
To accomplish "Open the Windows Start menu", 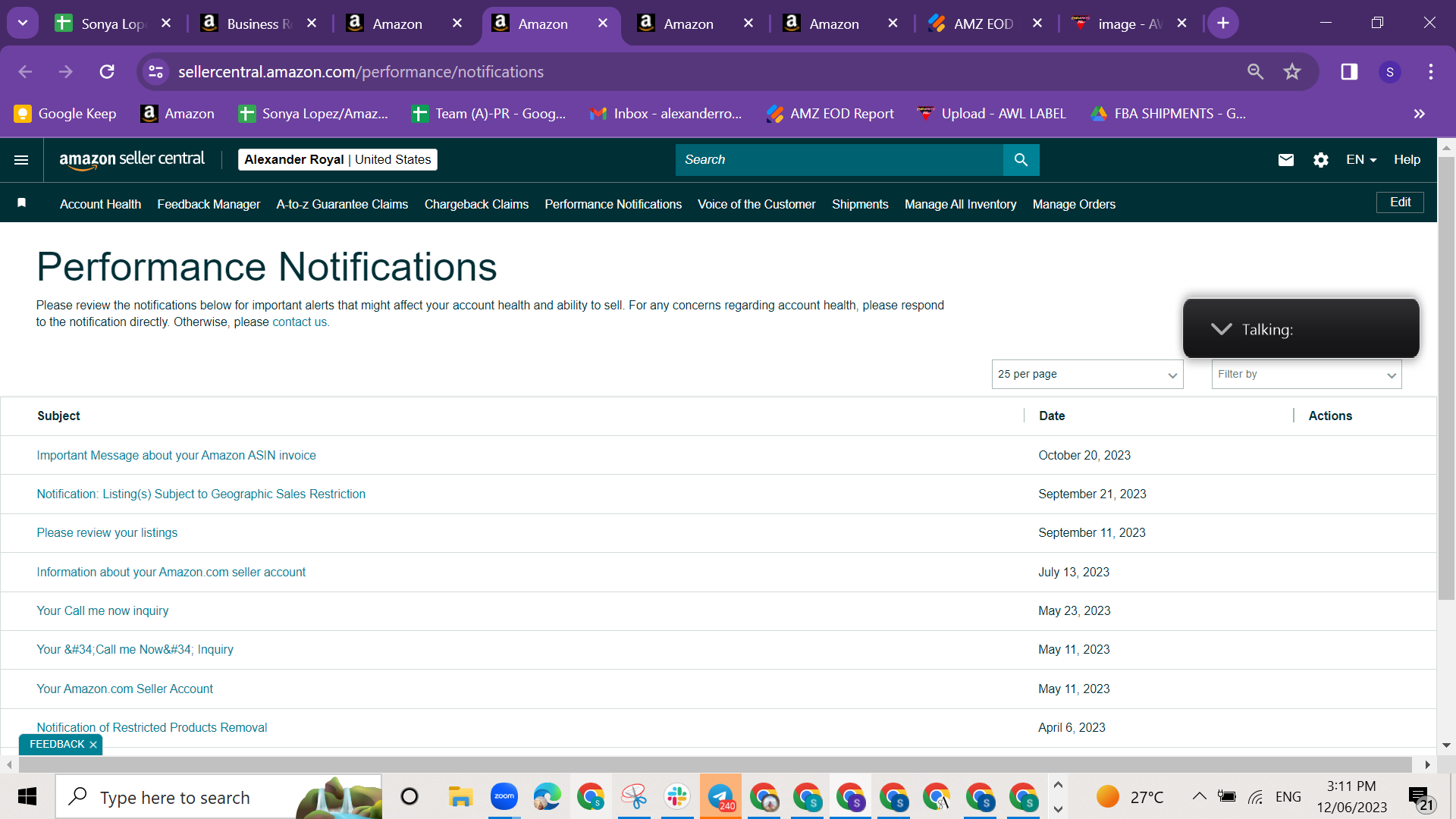I will click(27, 797).
